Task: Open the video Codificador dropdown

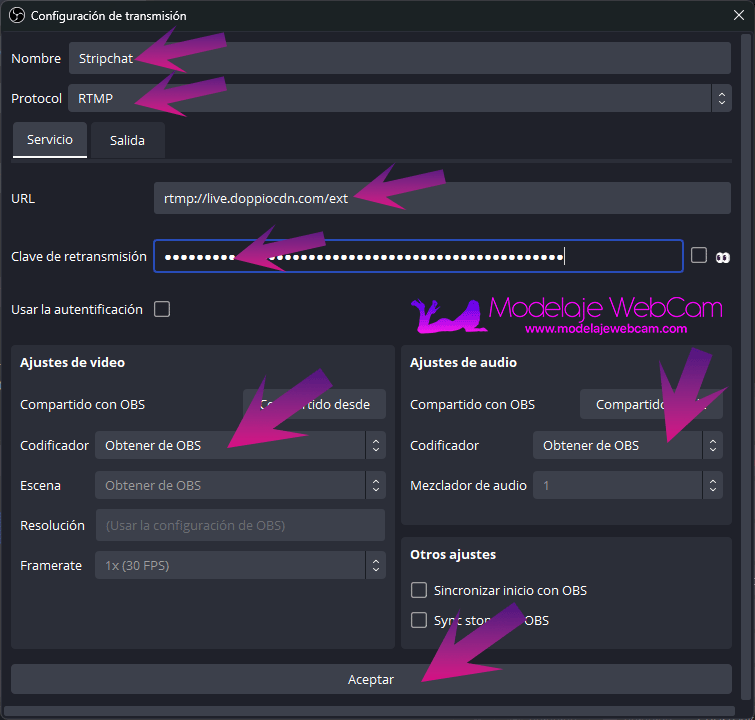Action: point(240,445)
